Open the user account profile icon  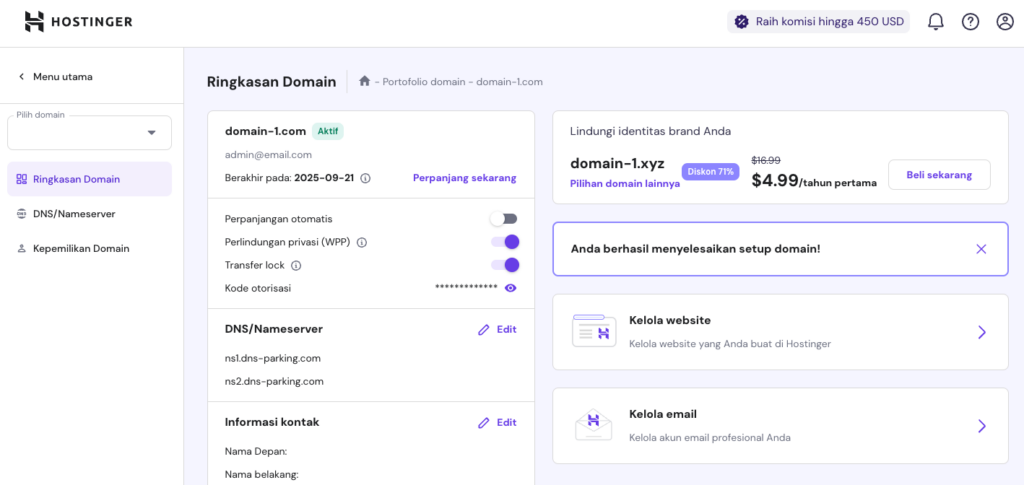pos(1005,22)
